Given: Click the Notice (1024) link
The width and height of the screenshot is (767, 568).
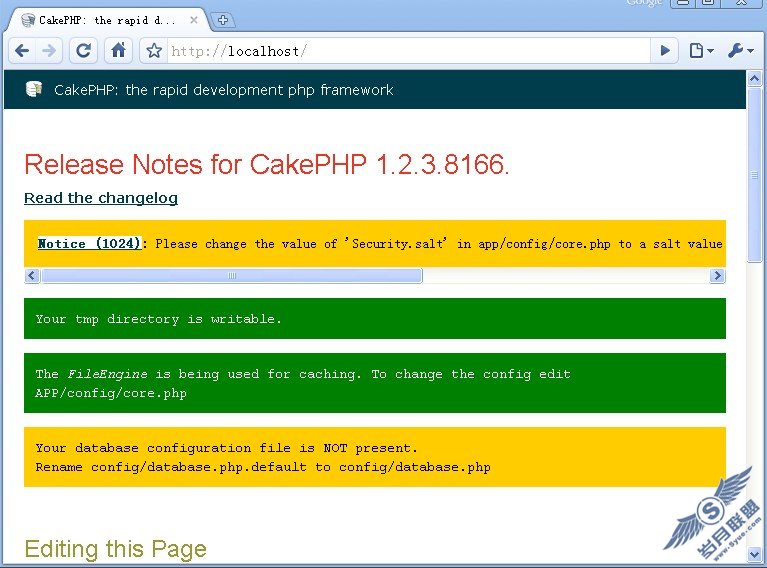Looking at the screenshot, I should click(90, 243).
